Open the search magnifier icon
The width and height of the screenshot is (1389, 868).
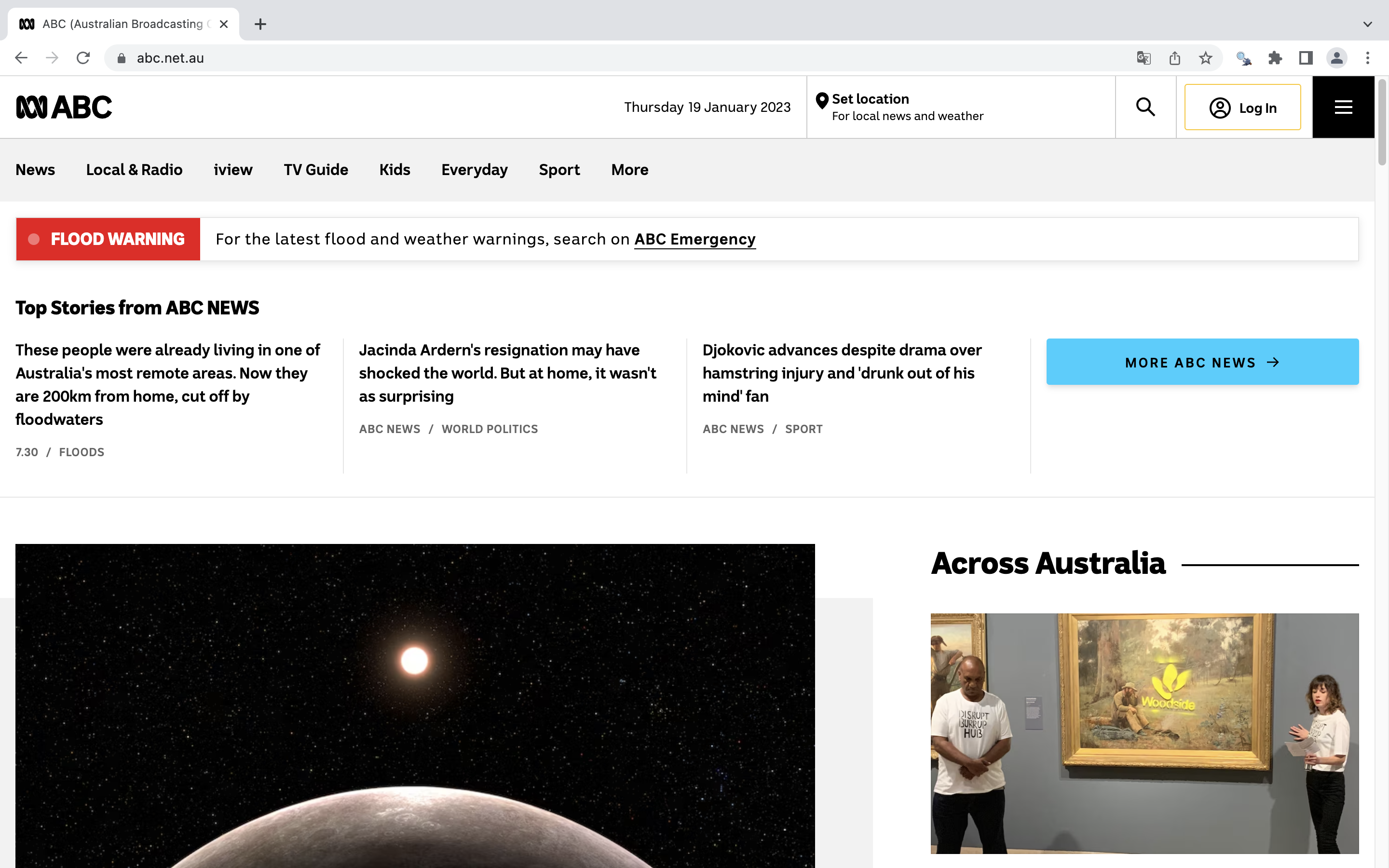click(x=1145, y=108)
